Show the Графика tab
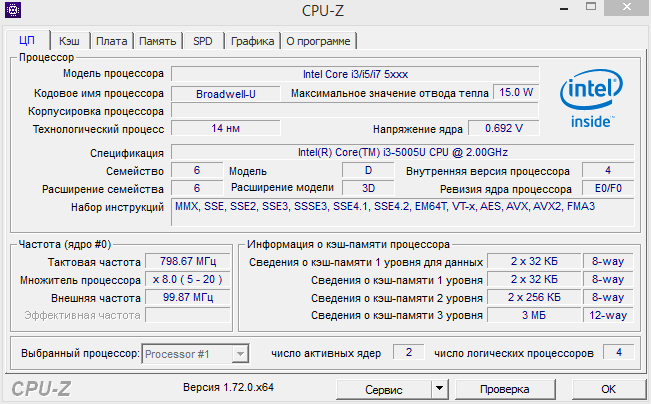 pyautogui.click(x=252, y=41)
